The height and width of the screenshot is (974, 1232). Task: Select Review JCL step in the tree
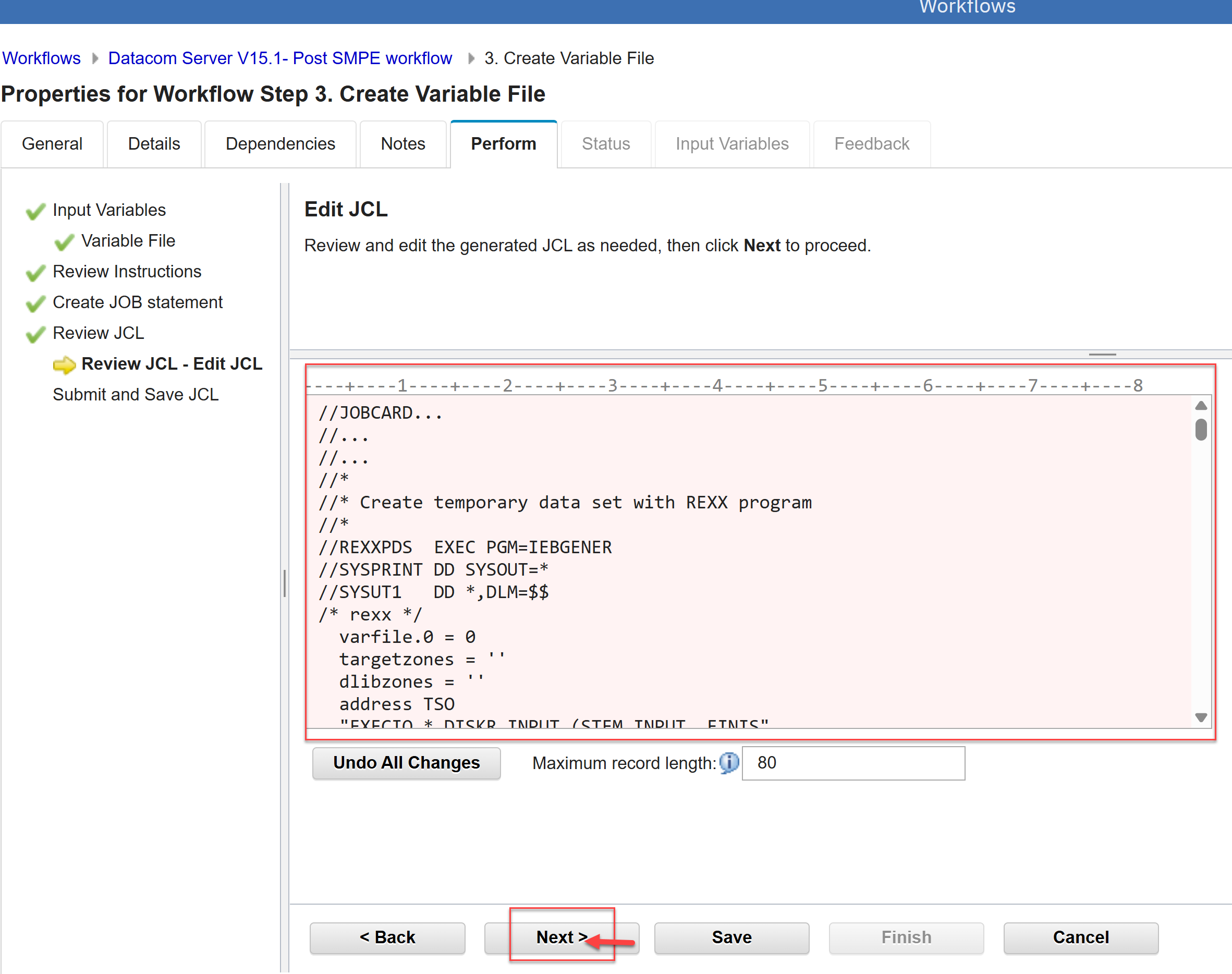(98, 333)
